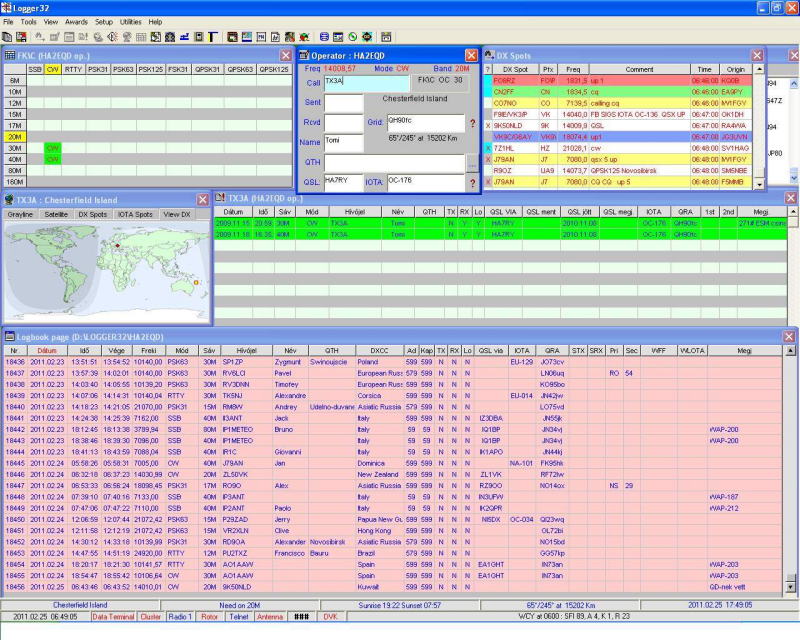
Task: Open the Awards menu
Action: point(77,22)
